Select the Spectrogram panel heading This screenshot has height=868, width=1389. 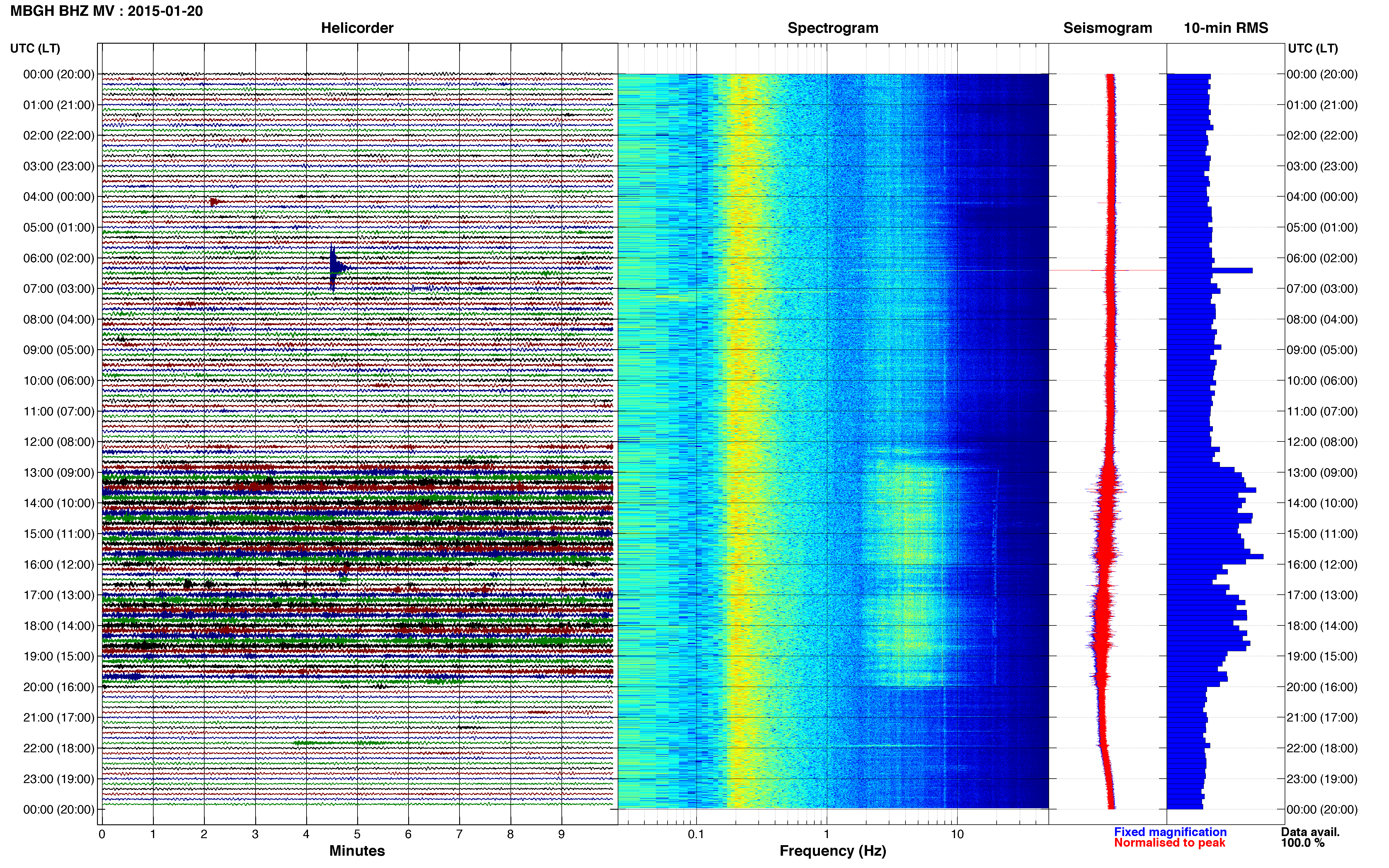pos(833,28)
